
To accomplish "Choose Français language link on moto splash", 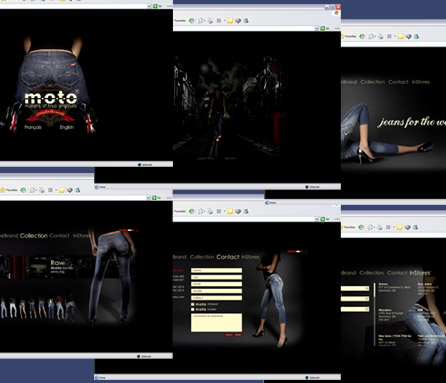I will coord(33,127).
